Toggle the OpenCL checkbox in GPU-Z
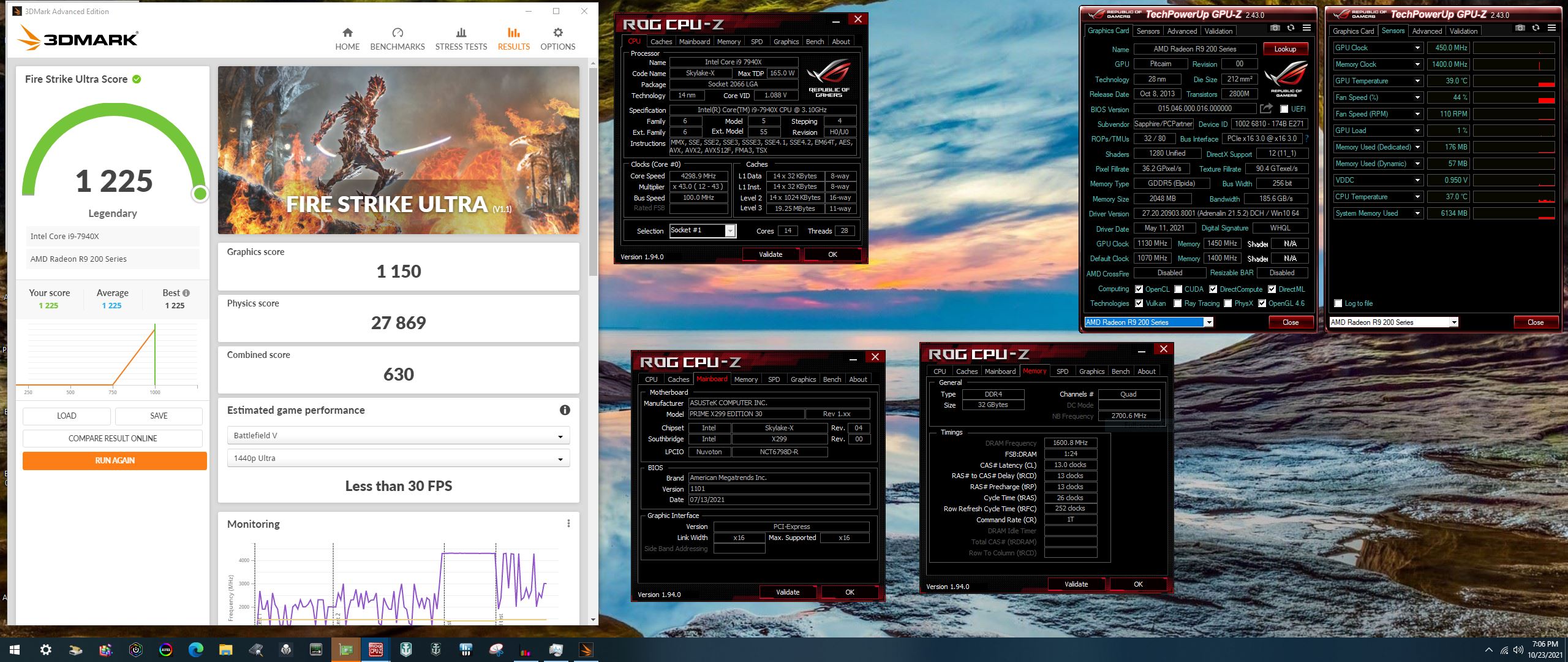The height and width of the screenshot is (662, 1568). pyautogui.click(x=1139, y=289)
